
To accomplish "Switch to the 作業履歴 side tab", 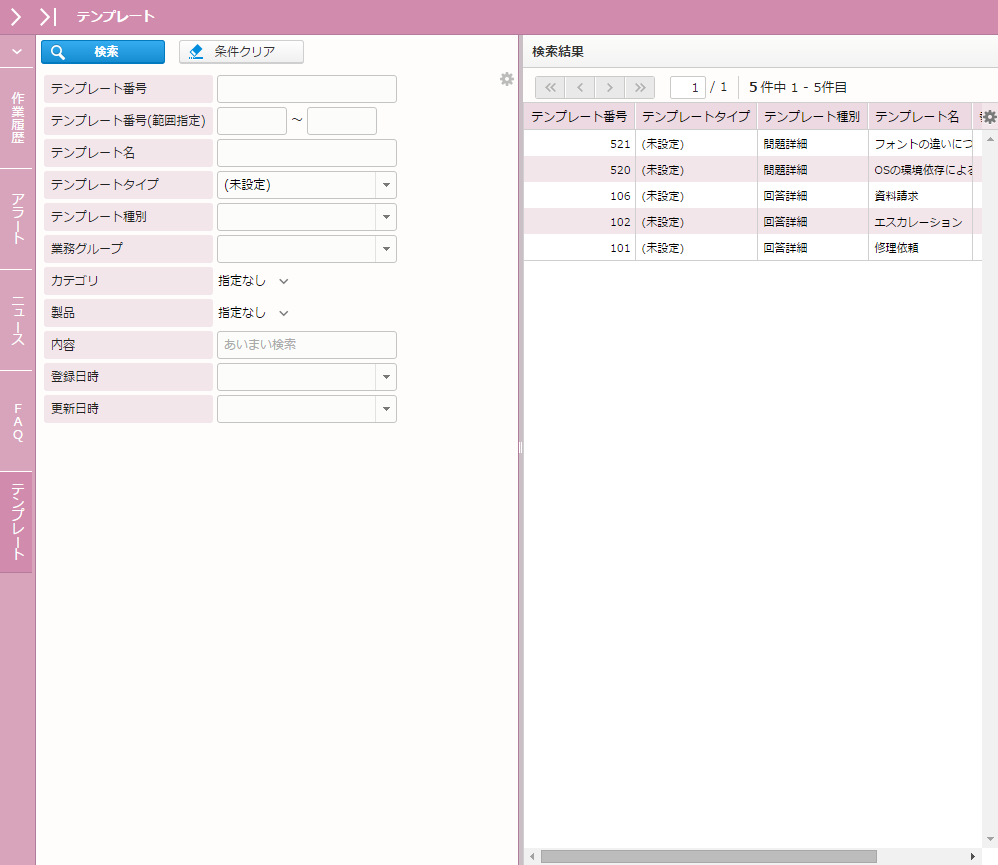I will (x=17, y=118).
